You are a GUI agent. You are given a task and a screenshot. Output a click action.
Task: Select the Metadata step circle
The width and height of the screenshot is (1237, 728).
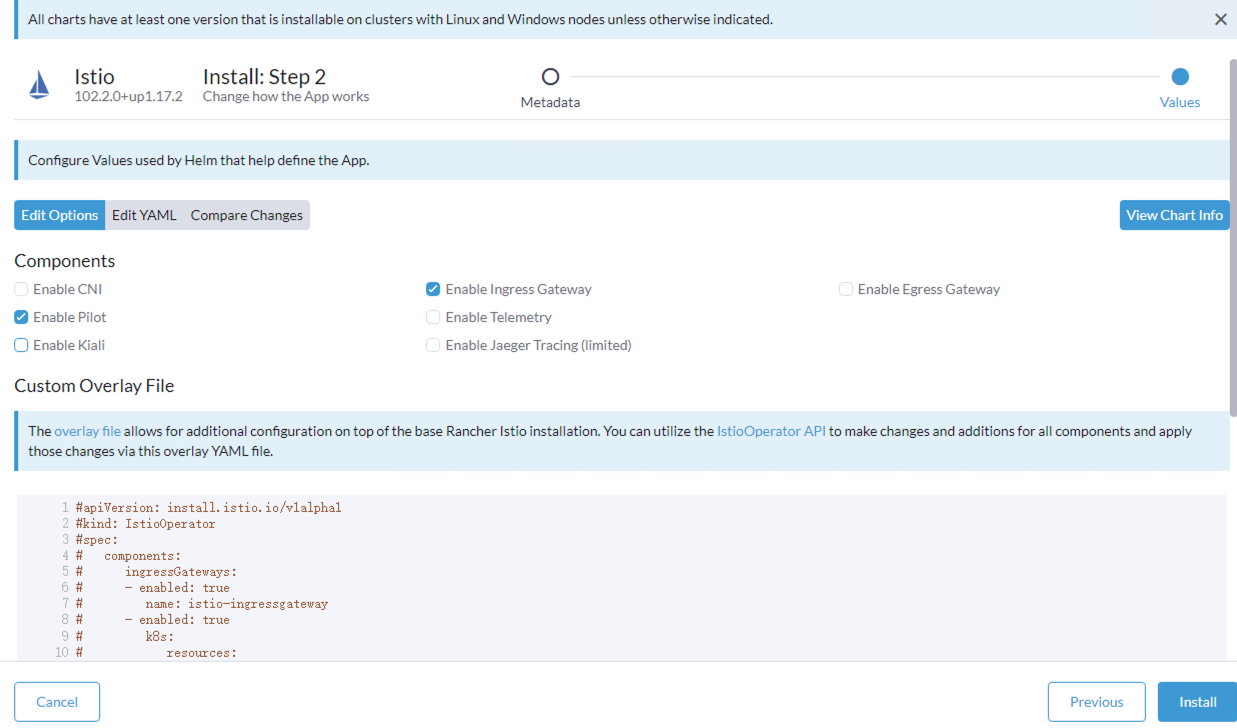pyautogui.click(x=550, y=76)
